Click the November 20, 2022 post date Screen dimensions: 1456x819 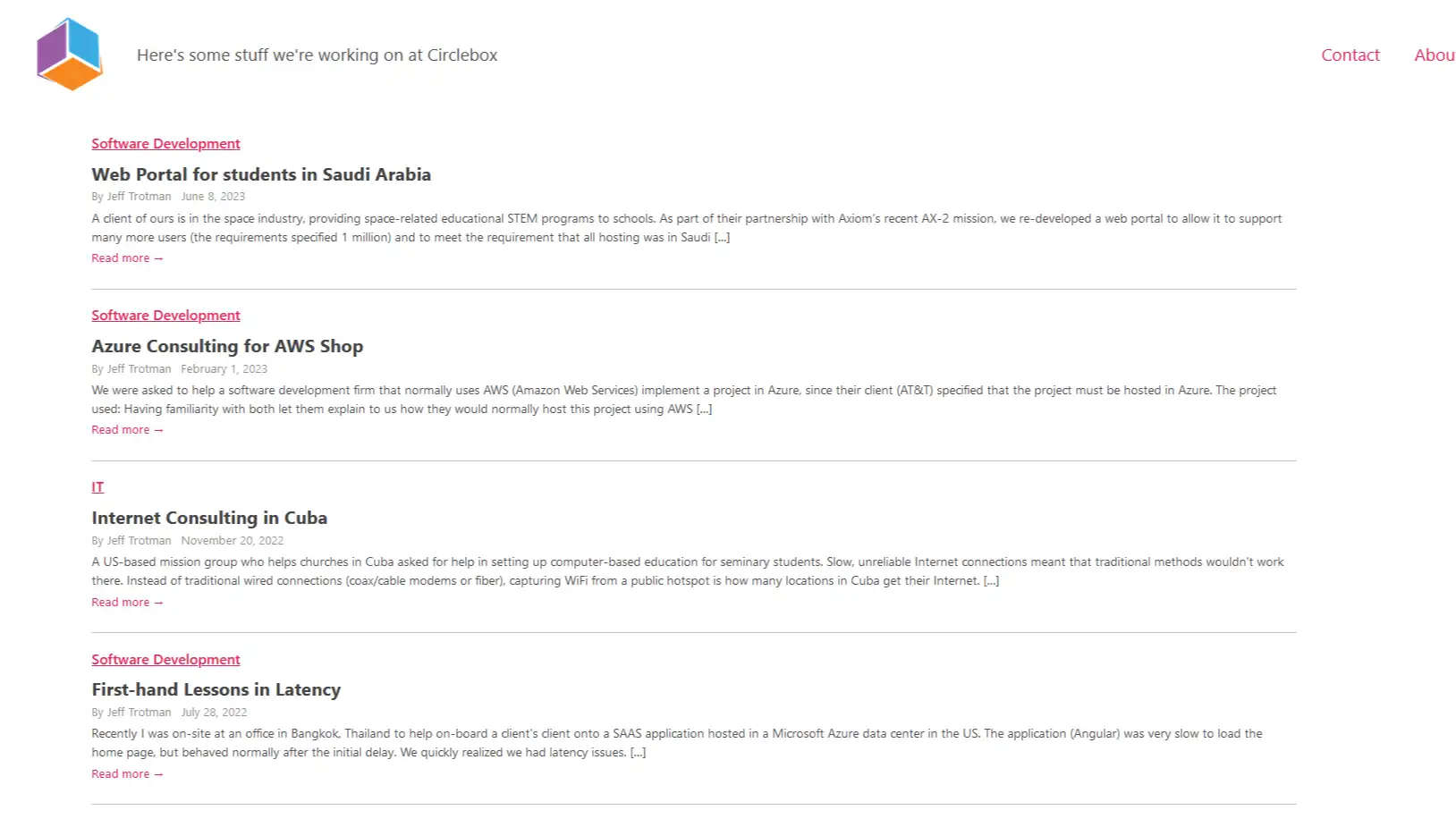pos(233,541)
